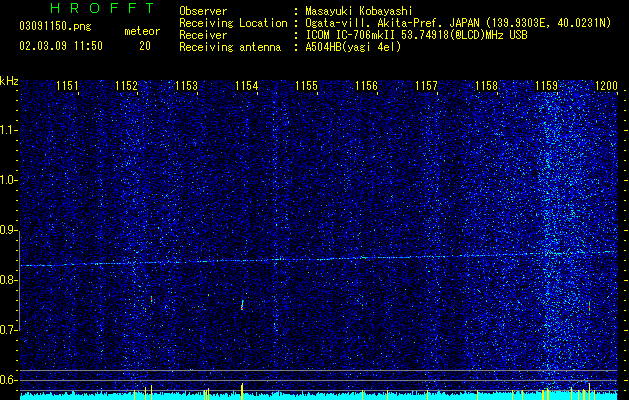The height and width of the screenshot is (400, 629).
Task: Click the 1.1 kHz axis label
Action: 9,130
